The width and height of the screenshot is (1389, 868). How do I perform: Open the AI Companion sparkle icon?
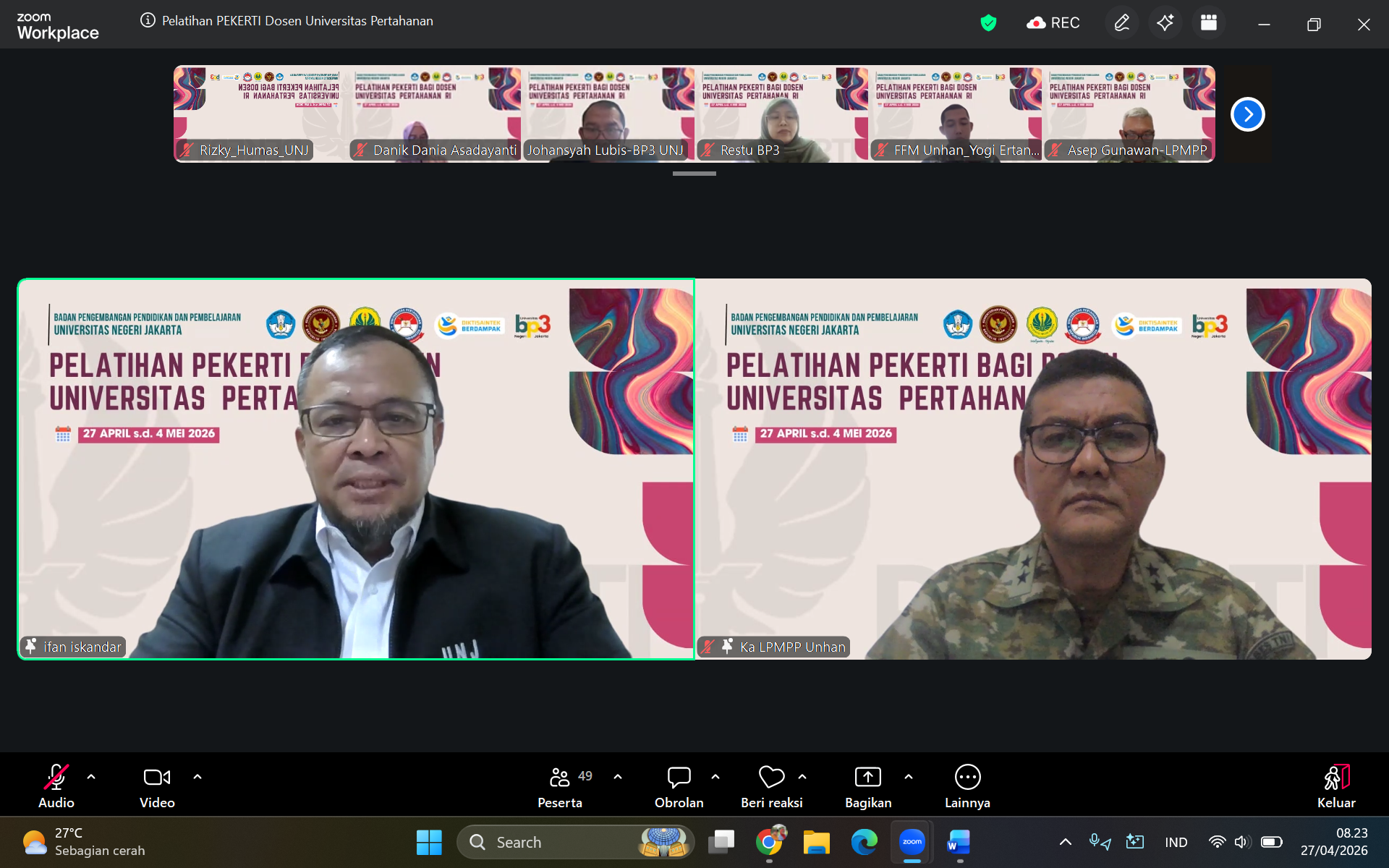pos(1165,23)
